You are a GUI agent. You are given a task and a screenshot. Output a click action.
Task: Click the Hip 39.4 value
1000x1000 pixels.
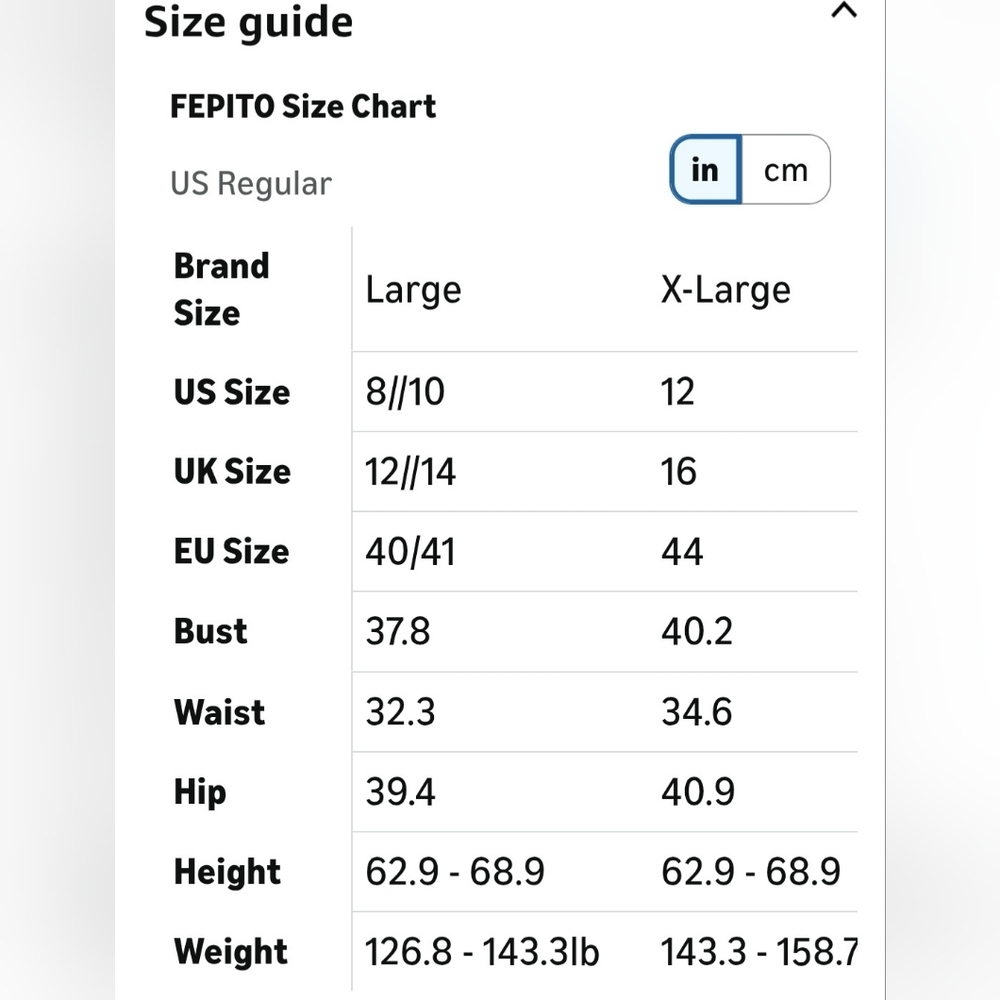(x=401, y=792)
